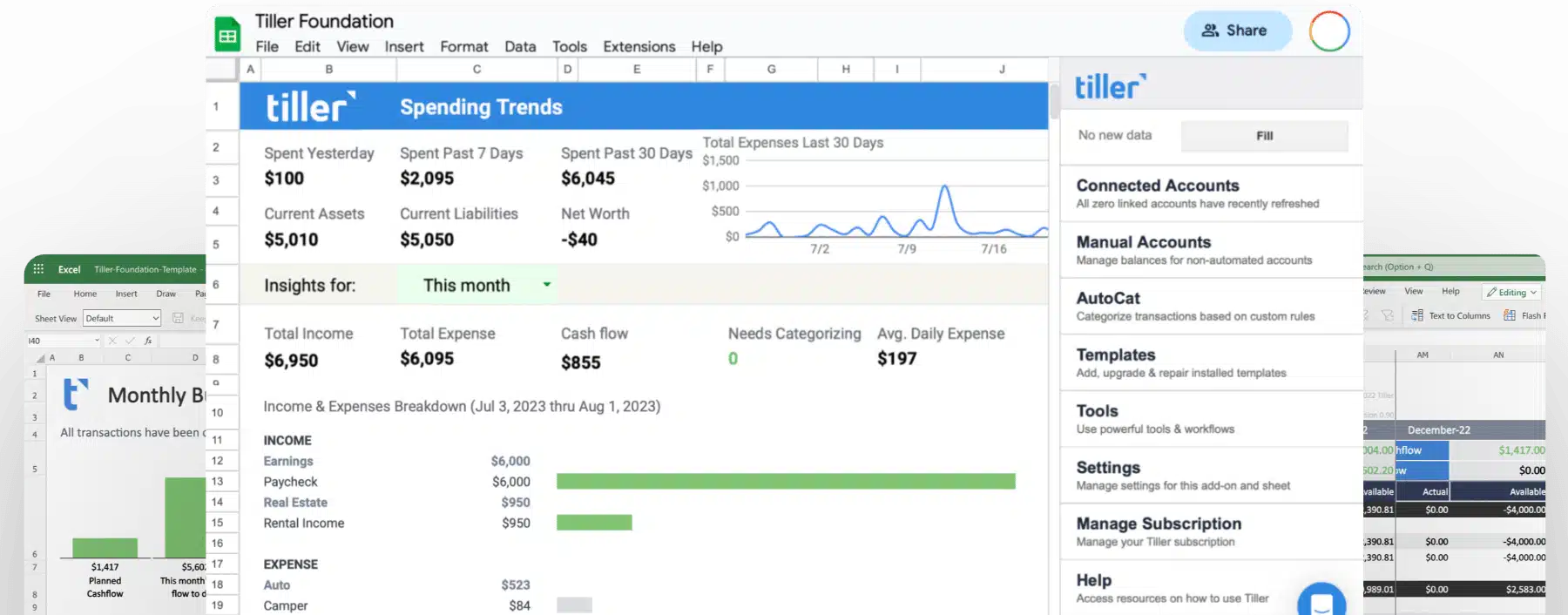The height and width of the screenshot is (615, 1568).
Task: Open Manual Accounts in Tiller sidebar
Action: coord(1211,250)
